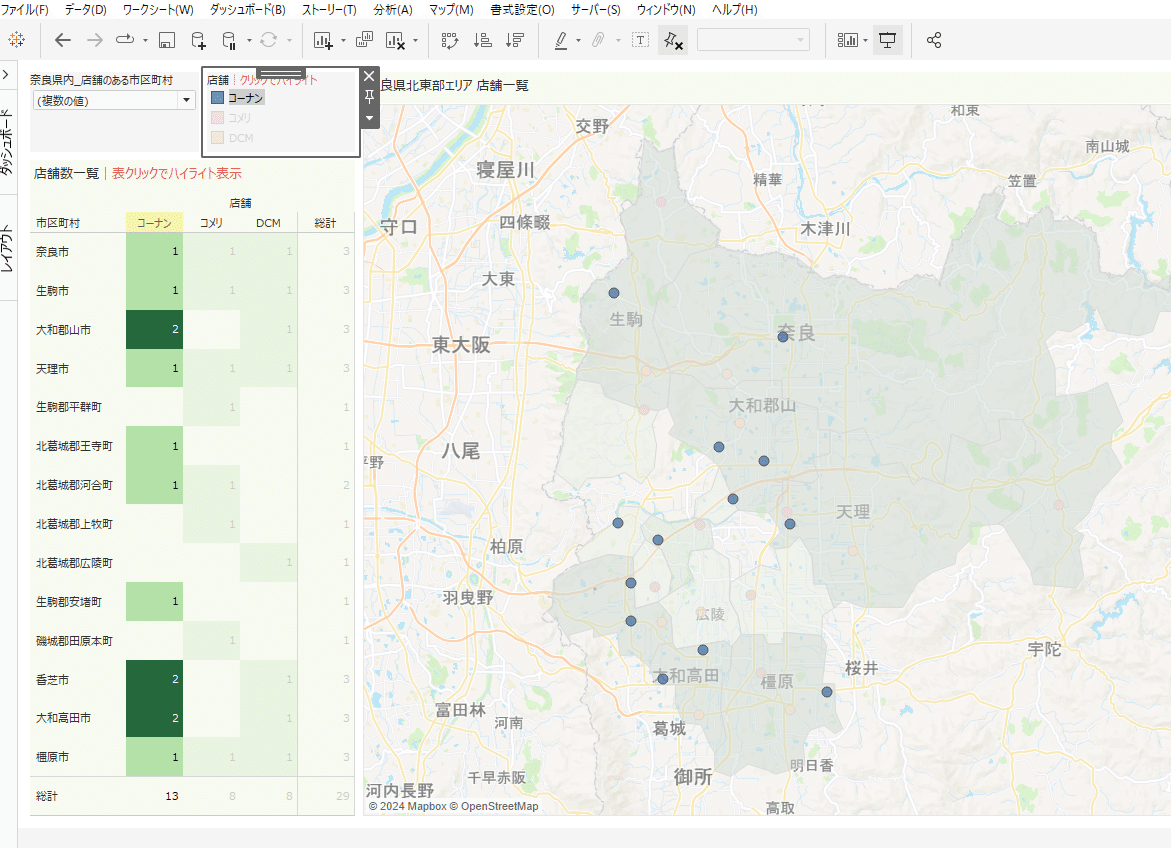Select the 大和郡山市 row label

click(x=63, y=329)
